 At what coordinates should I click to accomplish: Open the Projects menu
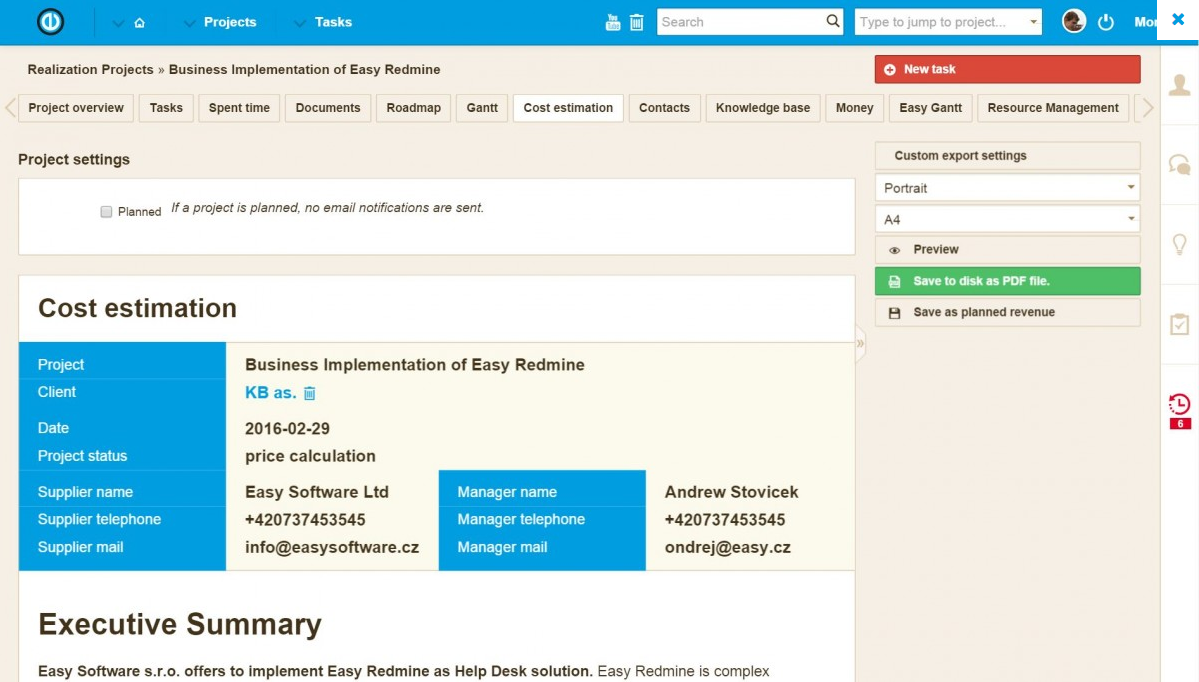point(229,22)
